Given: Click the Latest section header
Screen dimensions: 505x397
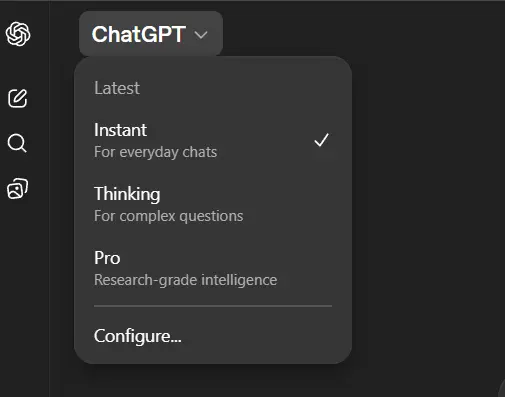Looking at the screenshot, I should click(x=117, y=88).
